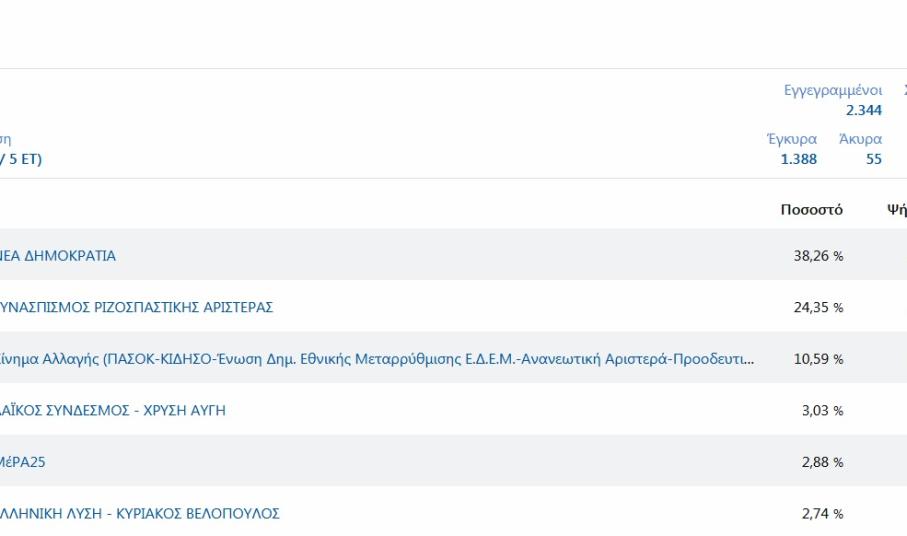
Task: Select the 10,59 % percentage cell
Action: [818, 359]
